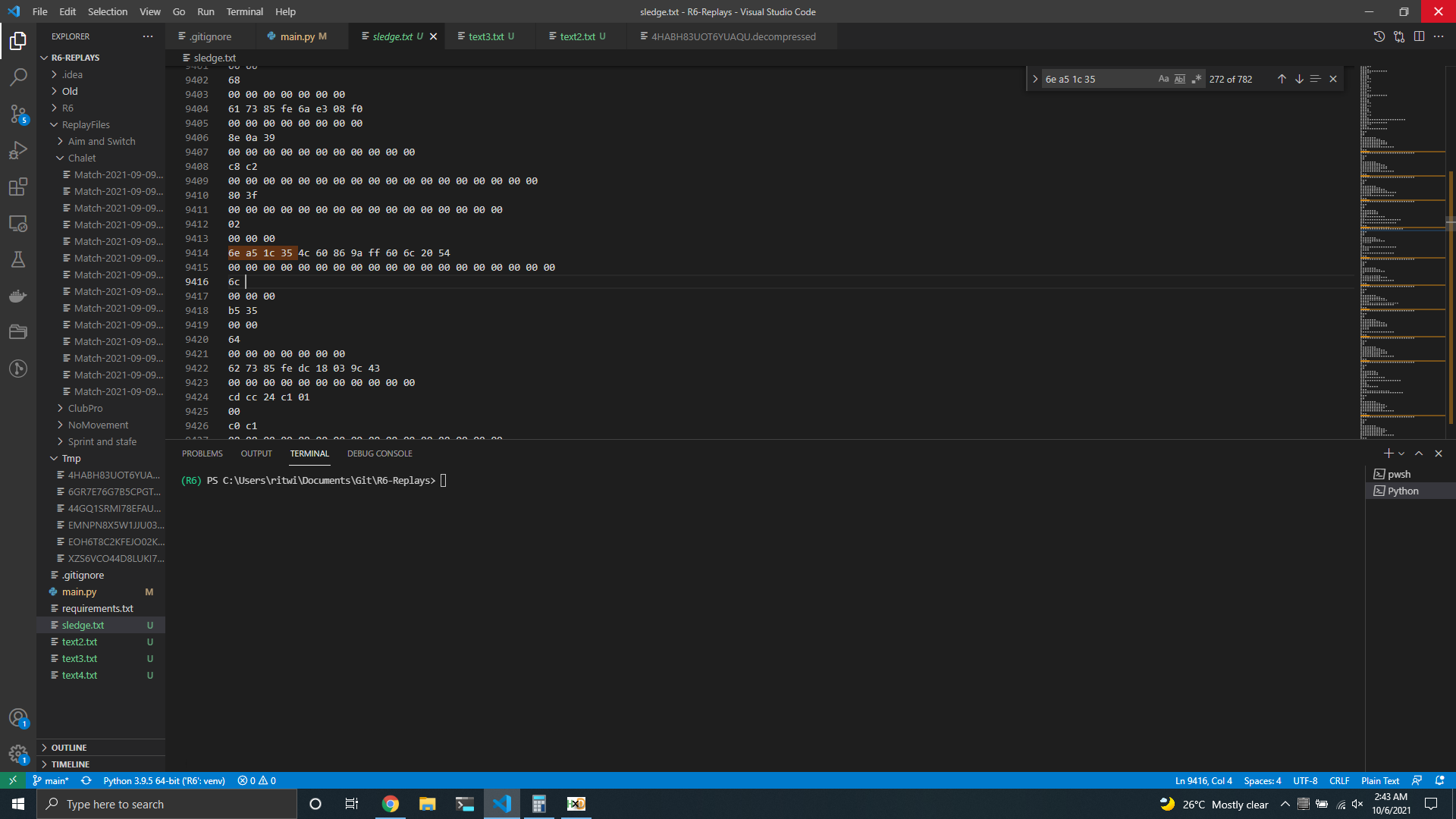Open the Run and Debug view
1456x819 pixels.
[x=18, y=150]
